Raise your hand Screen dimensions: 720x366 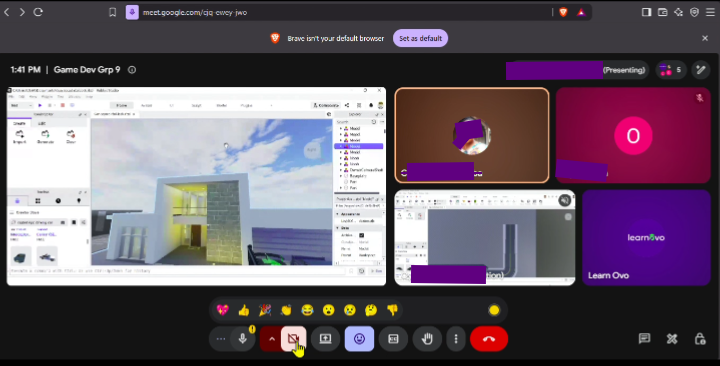click(x=427, y=339)
